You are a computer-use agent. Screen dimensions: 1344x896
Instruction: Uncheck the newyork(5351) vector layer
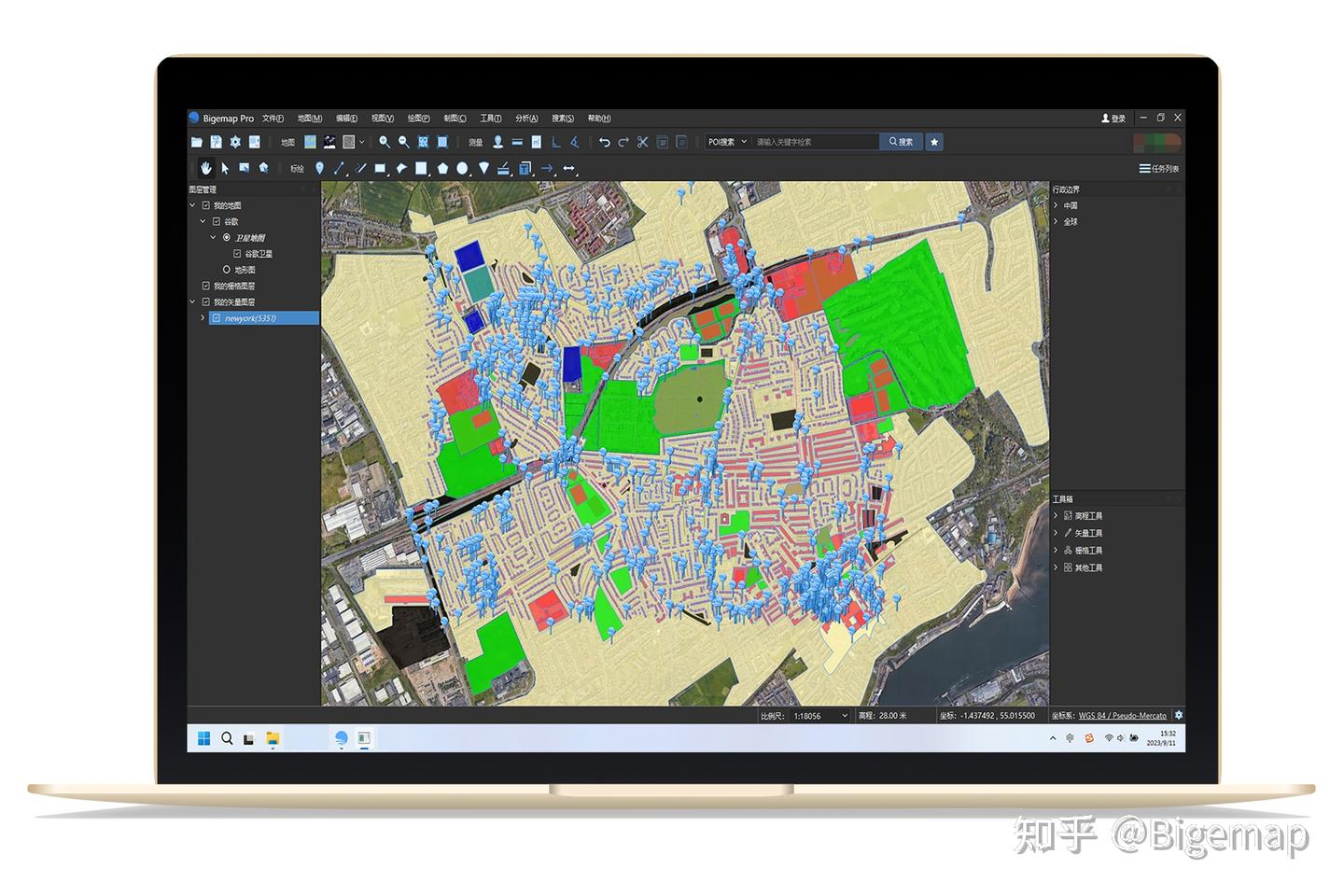click(x=216, y=317)
